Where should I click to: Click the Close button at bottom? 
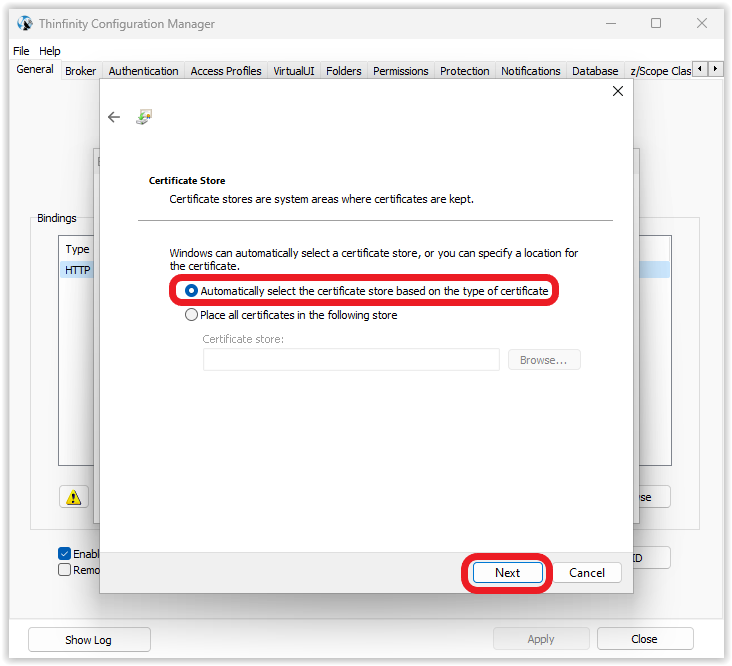coord(645,639)
